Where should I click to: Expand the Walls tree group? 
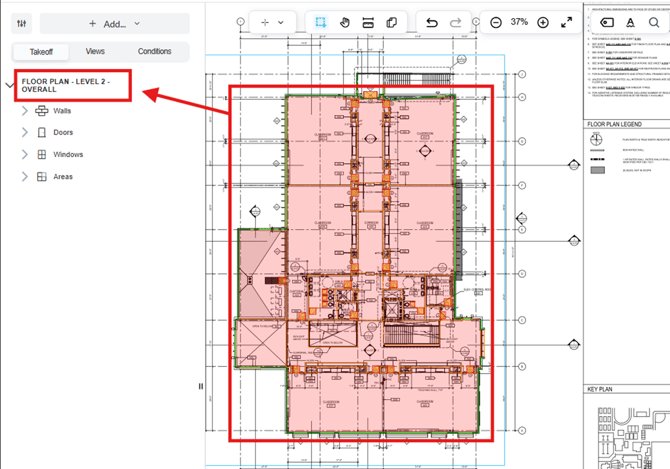(25, 111)
